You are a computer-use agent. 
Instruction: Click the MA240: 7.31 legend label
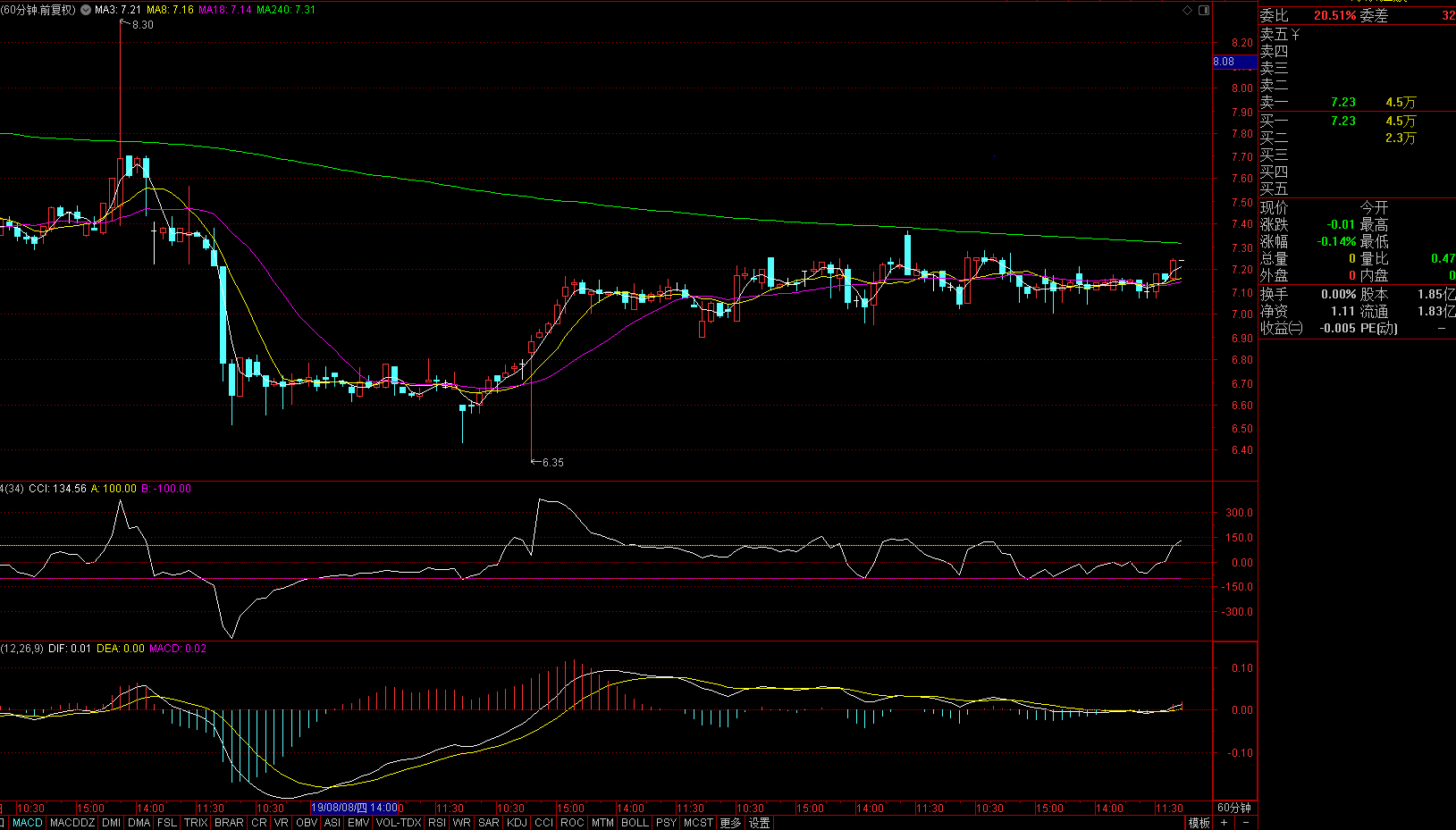pos(286,10)
